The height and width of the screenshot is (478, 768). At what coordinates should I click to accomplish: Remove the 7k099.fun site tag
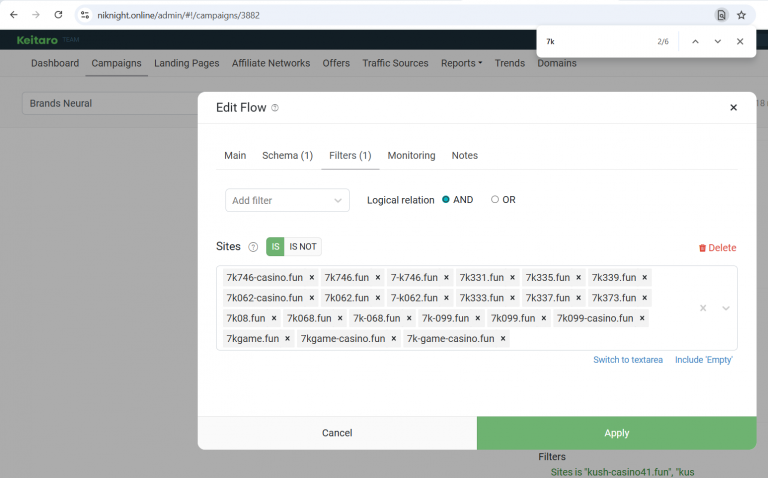pos(544,318)
